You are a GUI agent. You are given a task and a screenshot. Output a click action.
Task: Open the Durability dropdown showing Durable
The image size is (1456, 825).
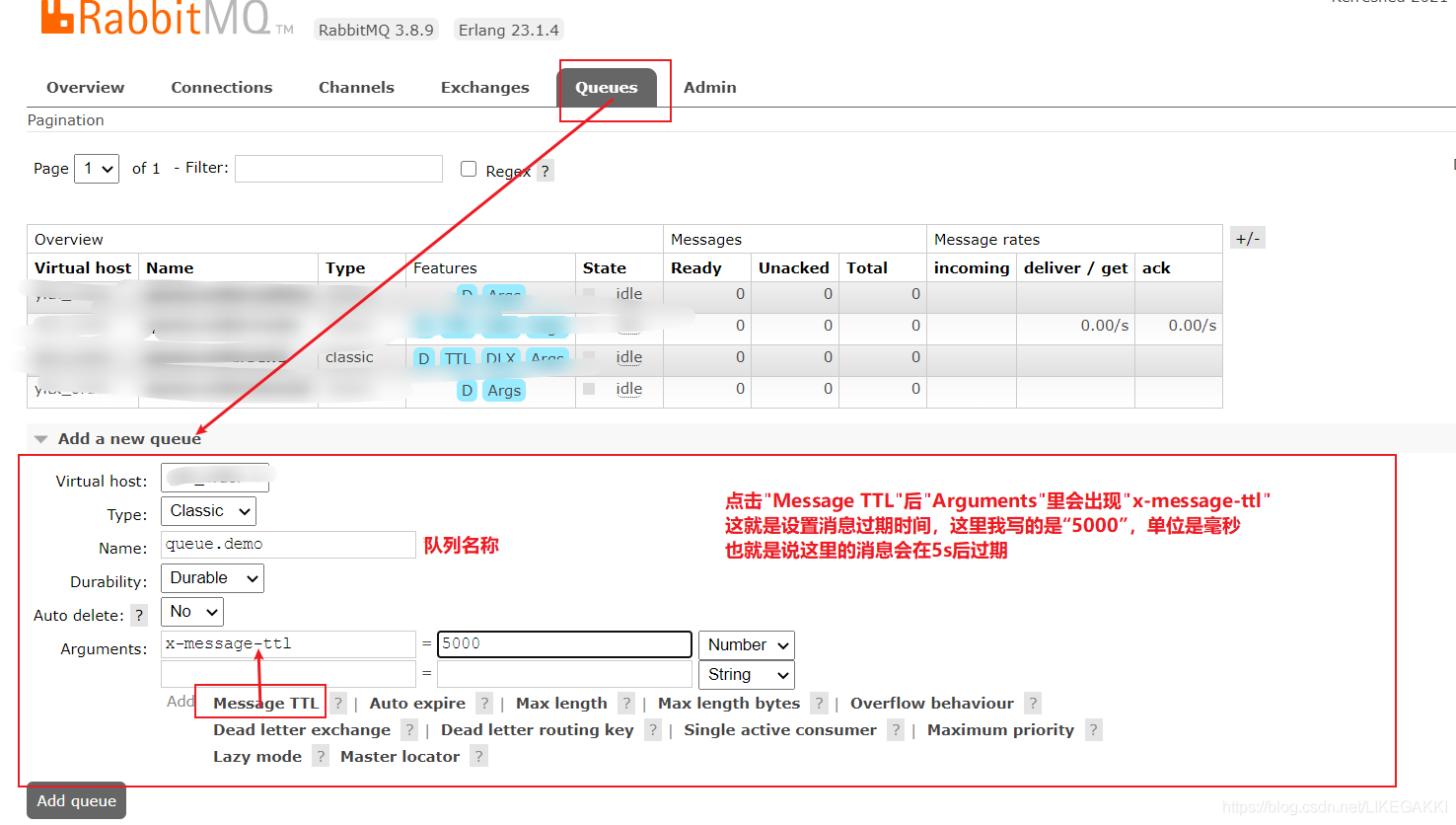[x=212, y=578]
